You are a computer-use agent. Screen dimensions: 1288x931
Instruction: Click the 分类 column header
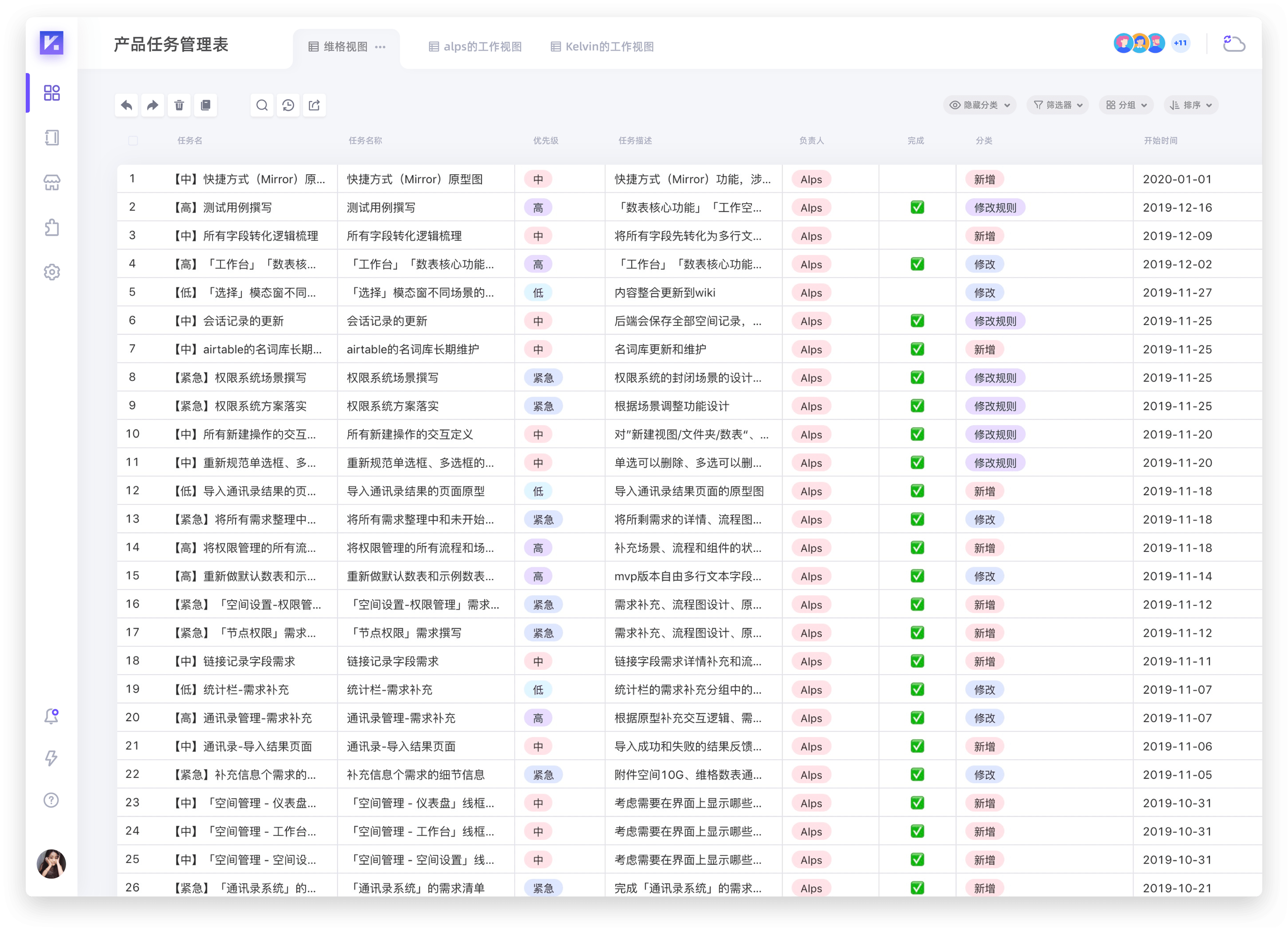(984, 140)
